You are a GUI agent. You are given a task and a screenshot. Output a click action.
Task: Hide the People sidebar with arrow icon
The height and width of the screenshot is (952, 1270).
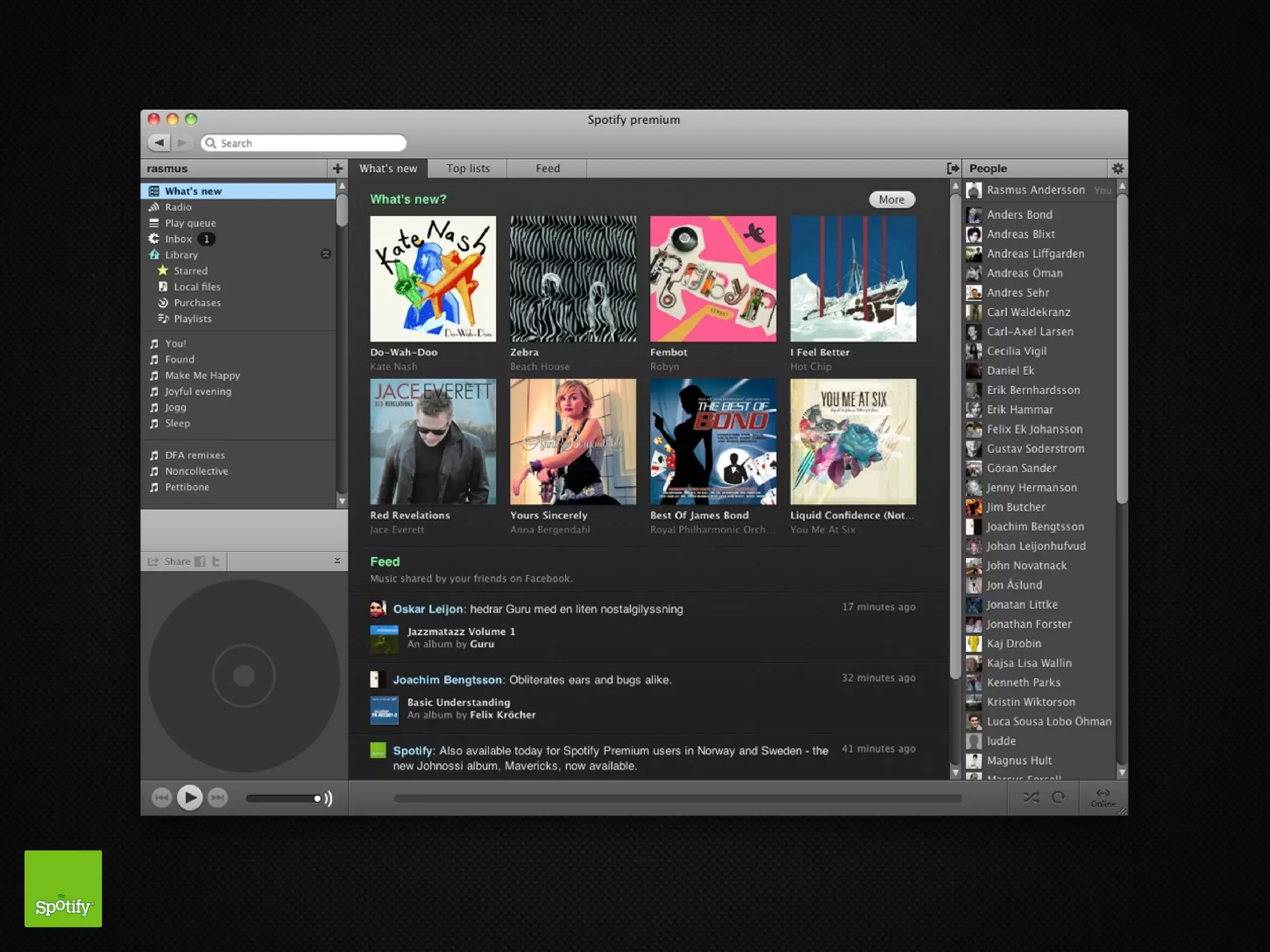click(x=952, y=168)
